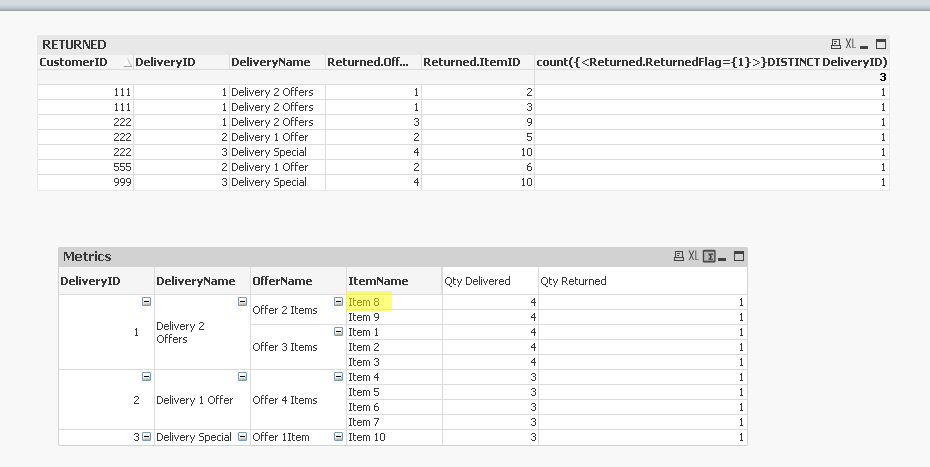This screenshot has width=930, height=467.
Task: Select CustomerID 555 in RETURNED
Action: (x=85, y=167)
